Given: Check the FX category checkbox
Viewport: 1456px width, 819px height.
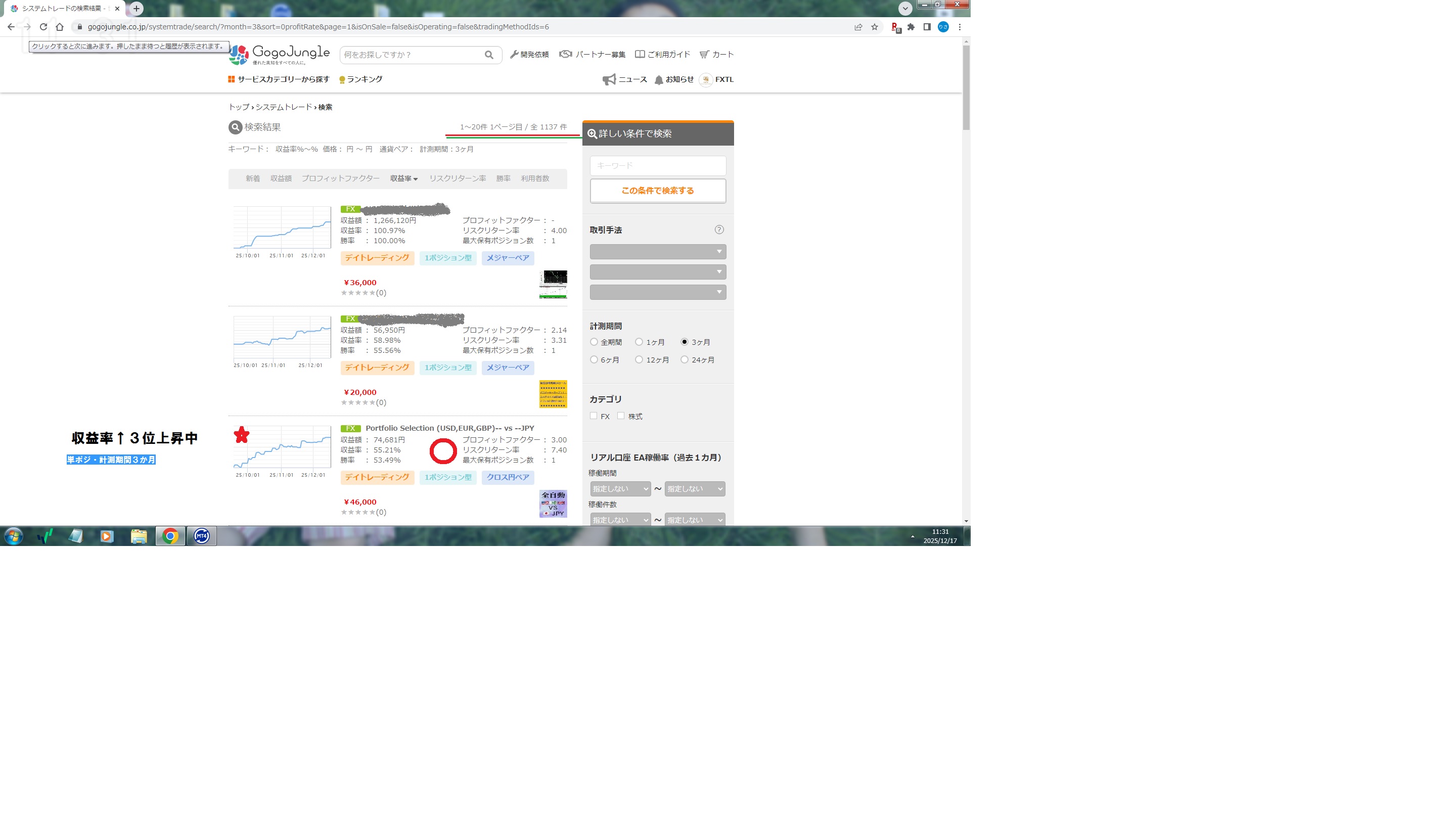Looking at the screenshot, I should click(x=594, y=416).
